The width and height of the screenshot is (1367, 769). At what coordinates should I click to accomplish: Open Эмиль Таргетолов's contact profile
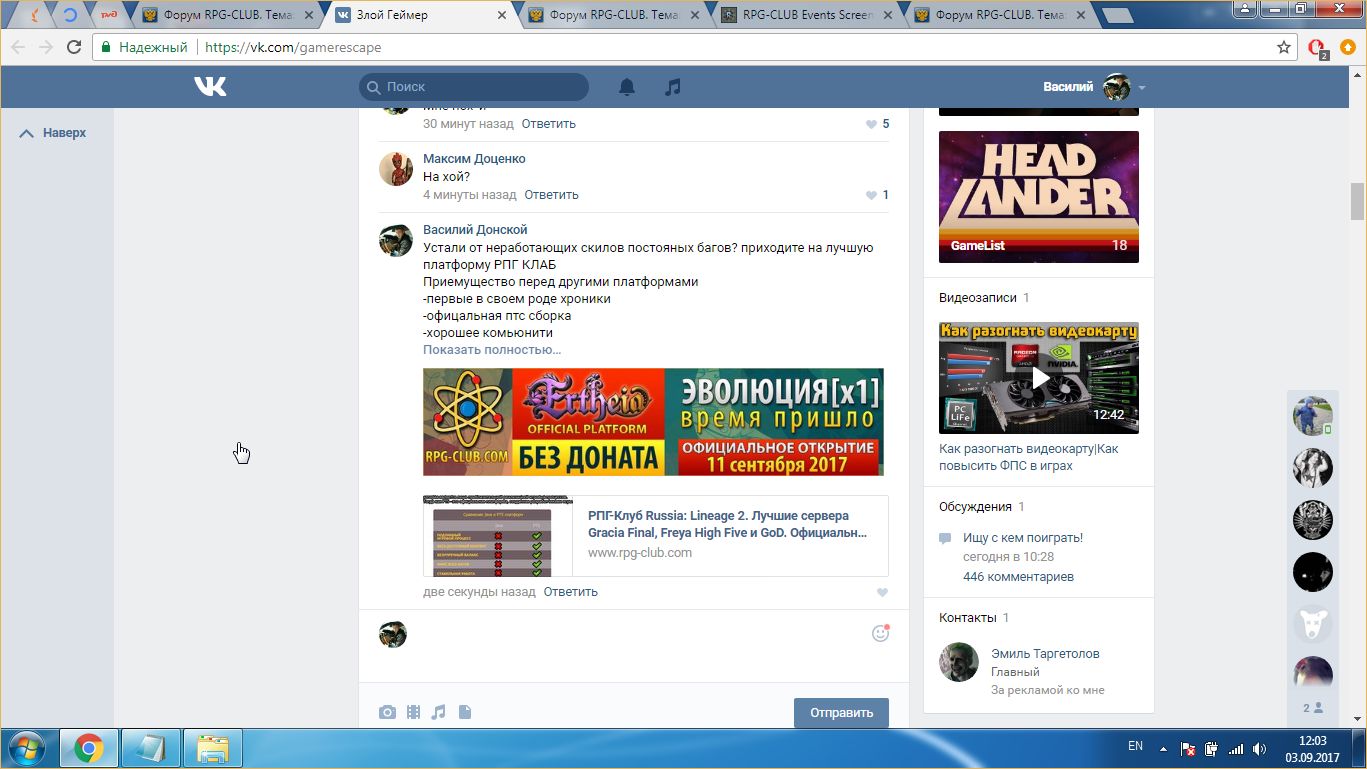pos(1045,654)
